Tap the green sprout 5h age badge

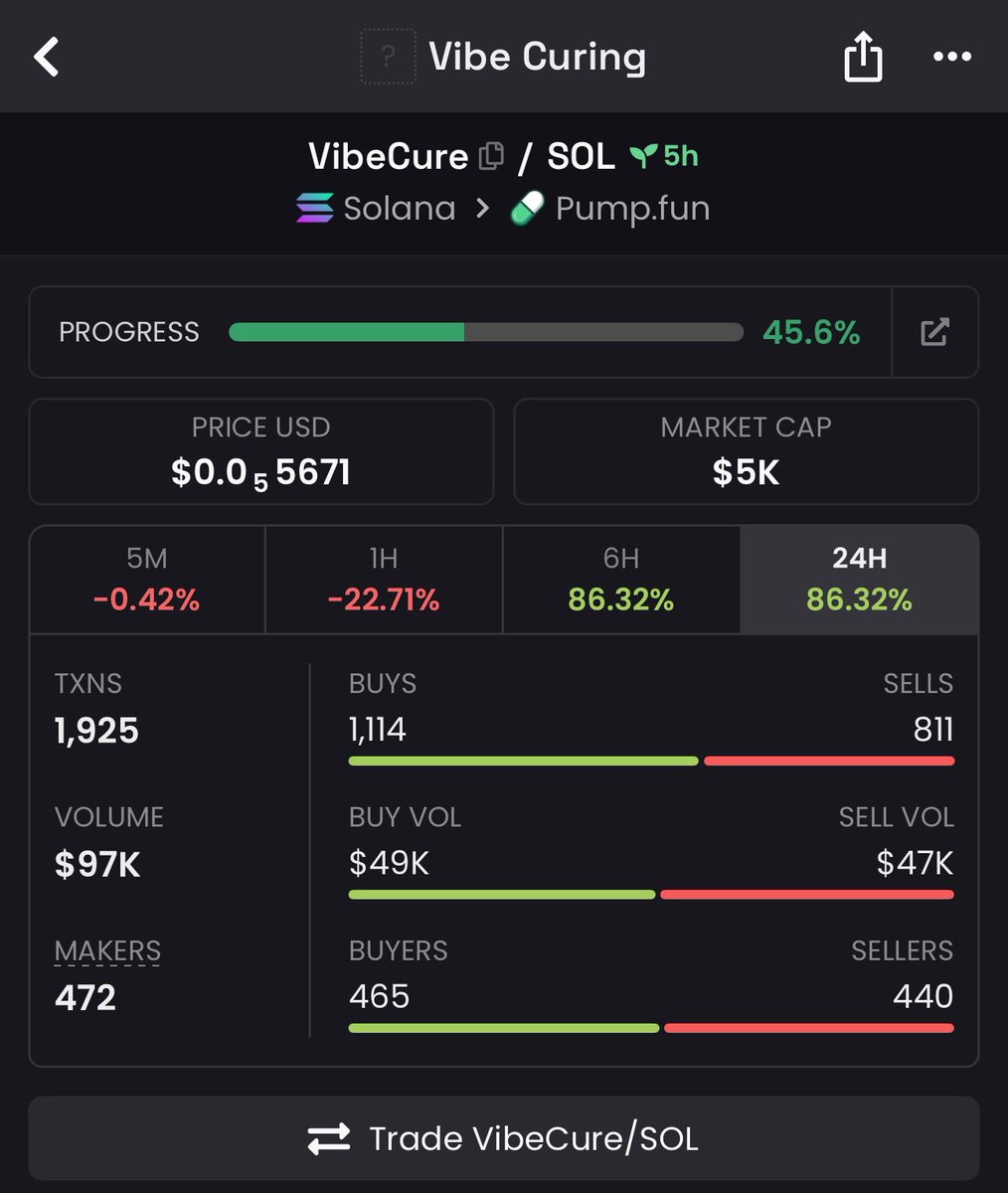click(x=665, y=156)
